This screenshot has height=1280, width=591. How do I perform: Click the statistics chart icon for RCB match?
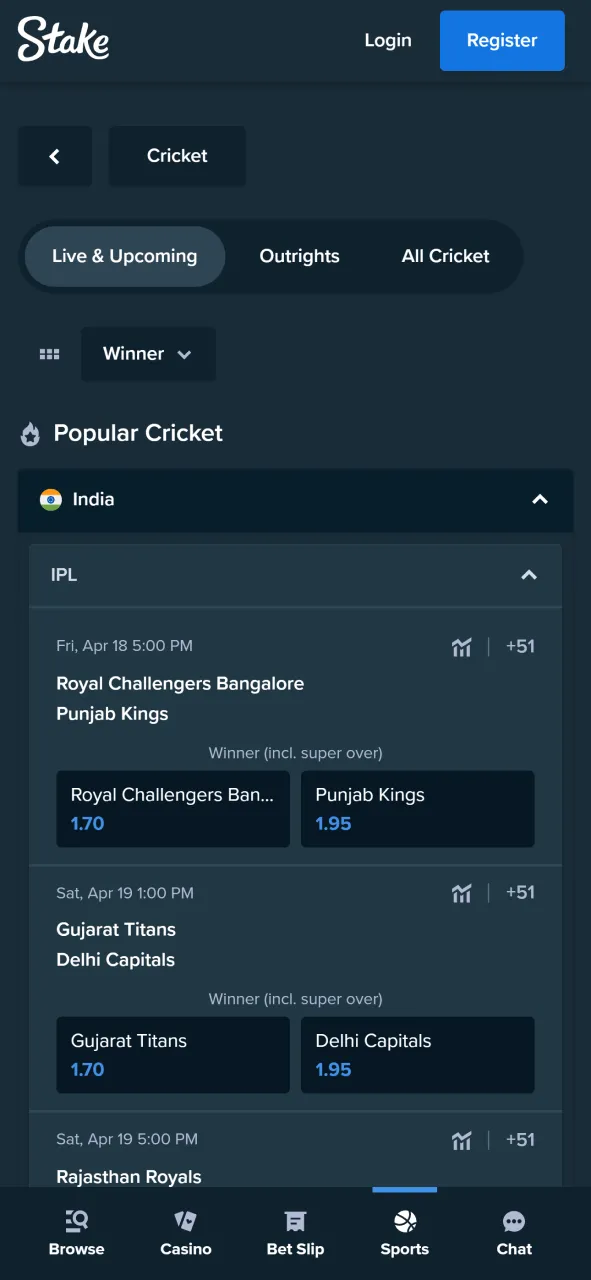point(461,647)
